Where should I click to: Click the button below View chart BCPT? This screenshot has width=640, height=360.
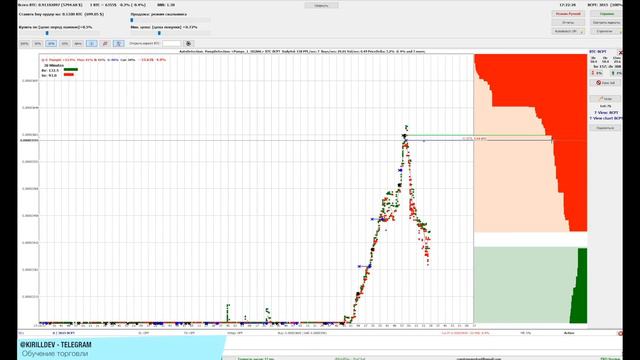605,128
